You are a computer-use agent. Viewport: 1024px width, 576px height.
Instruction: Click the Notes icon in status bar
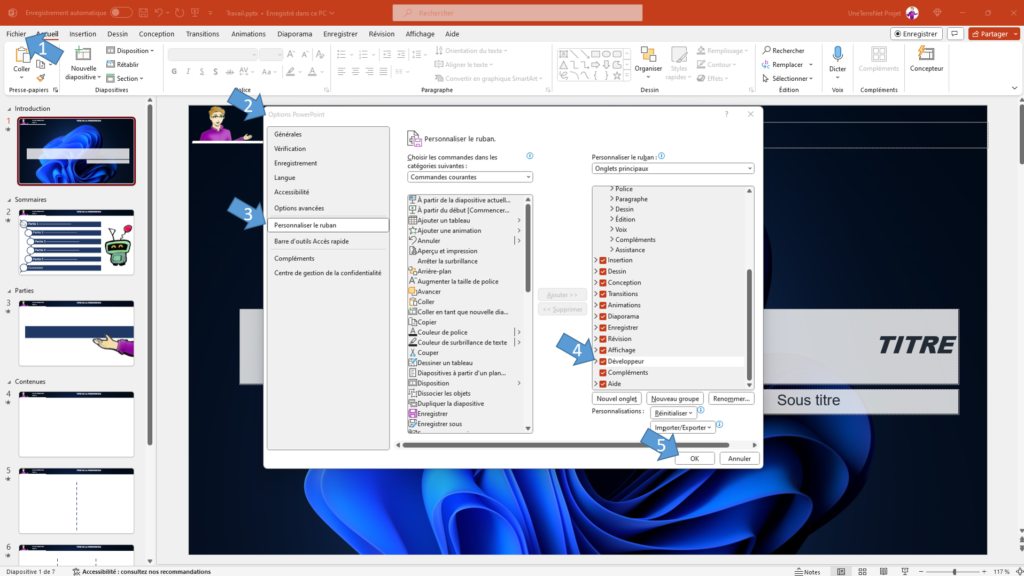point(799,571)
